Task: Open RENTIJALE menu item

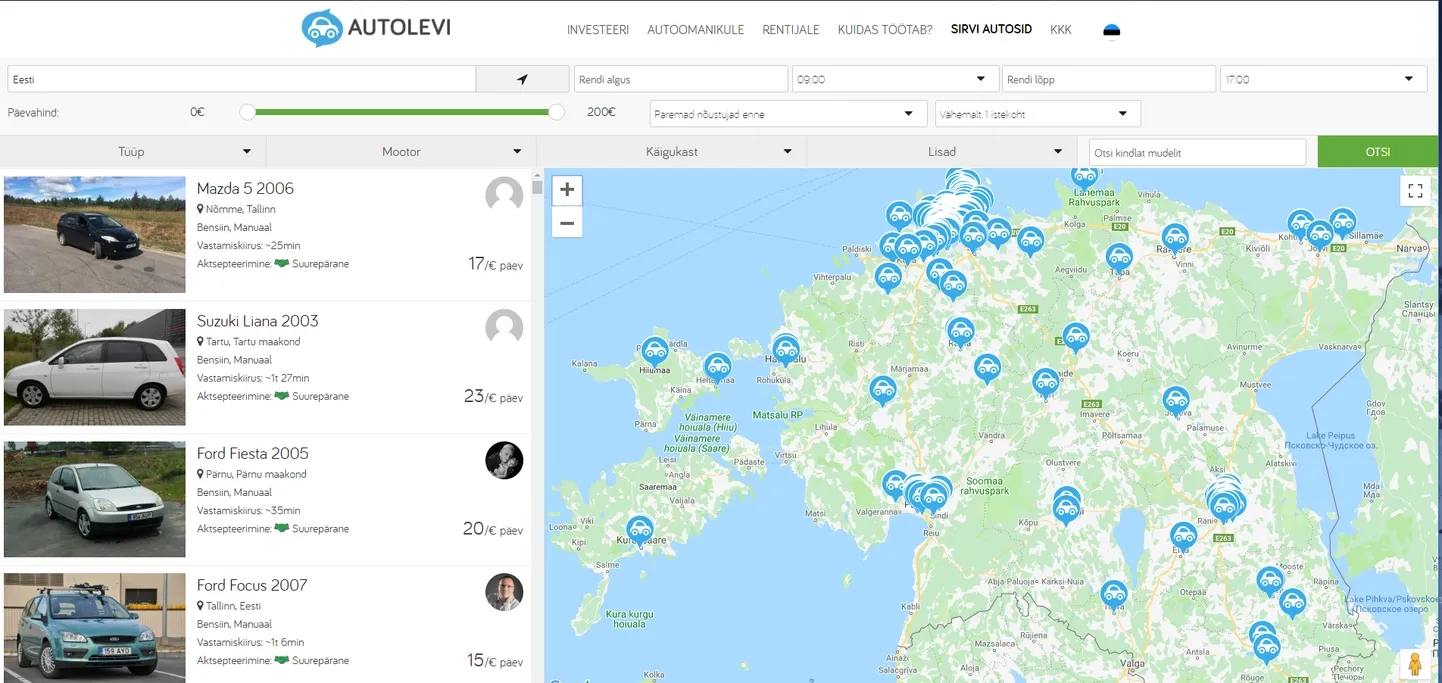Action: [791, 30]
